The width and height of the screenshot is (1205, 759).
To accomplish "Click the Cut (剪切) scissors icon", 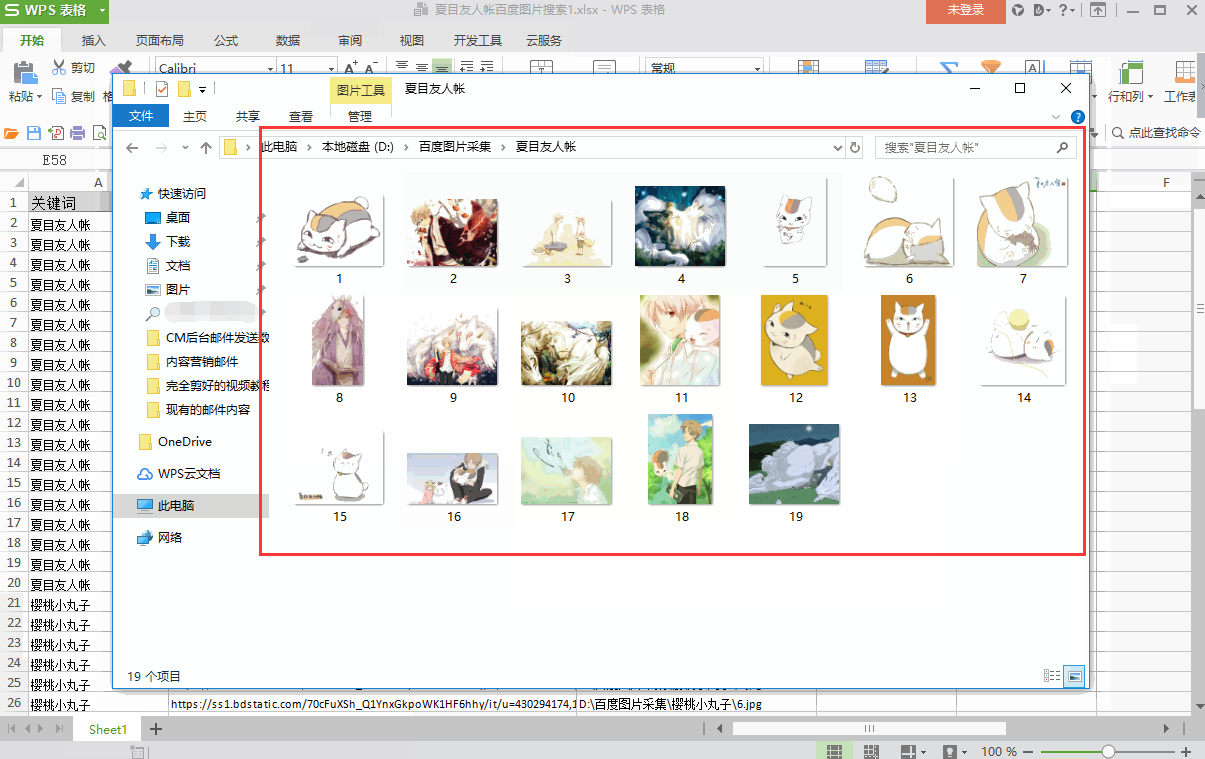I will [x=58, y=67].
